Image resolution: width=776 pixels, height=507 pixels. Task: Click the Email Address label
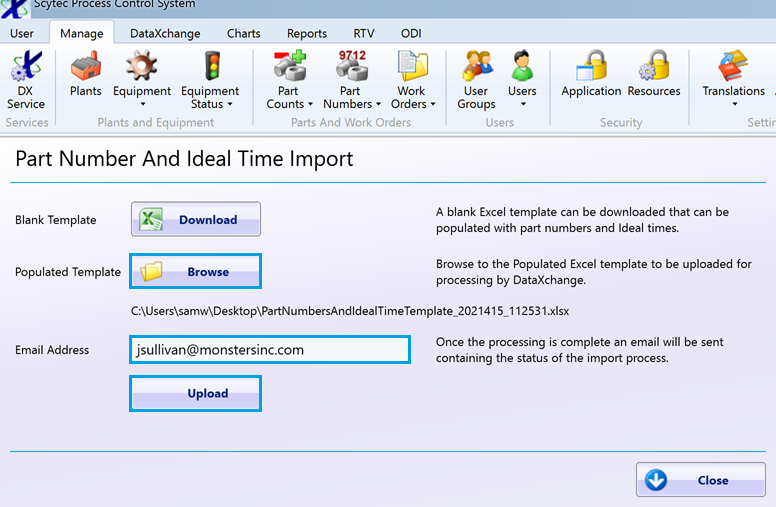[52, 350]
